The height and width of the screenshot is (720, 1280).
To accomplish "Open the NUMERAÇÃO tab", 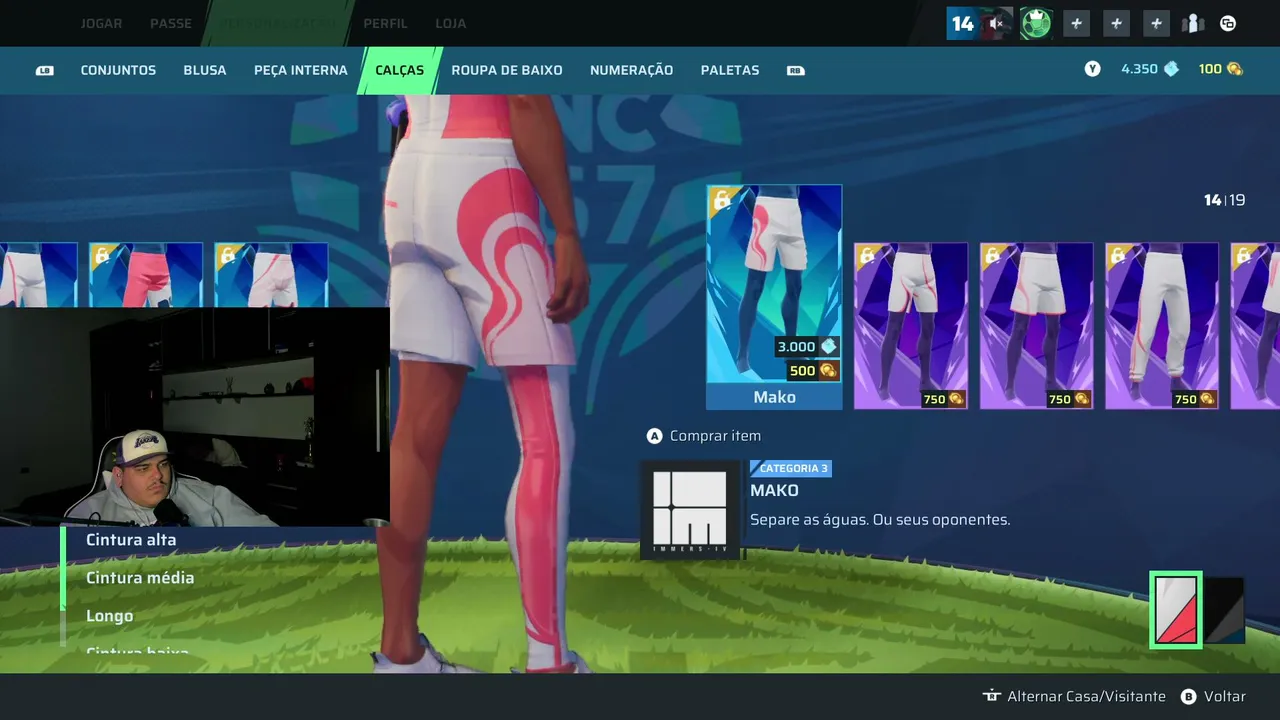I will coord(632,70).
